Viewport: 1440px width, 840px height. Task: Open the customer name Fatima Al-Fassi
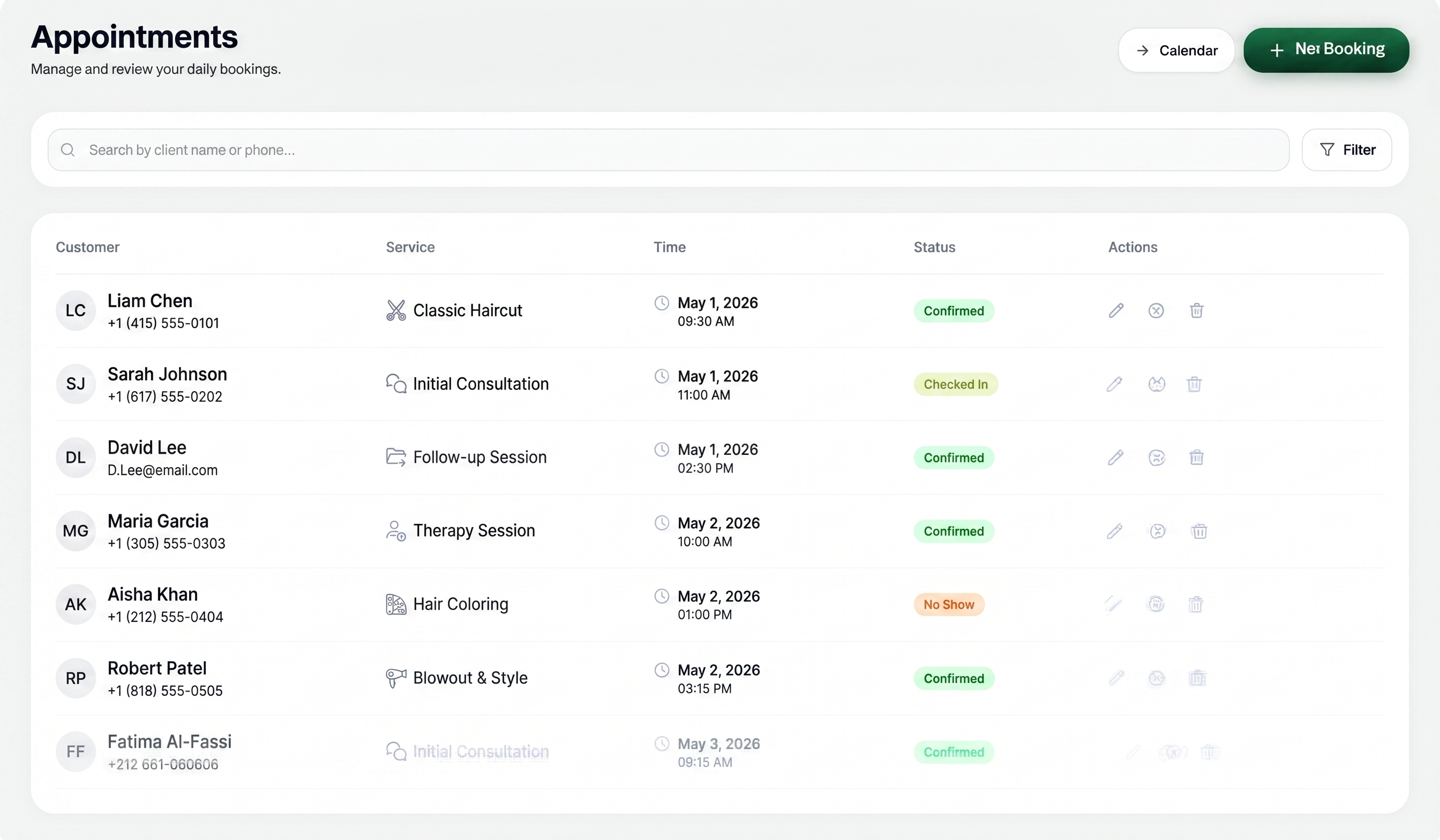(x=170, y=742)
